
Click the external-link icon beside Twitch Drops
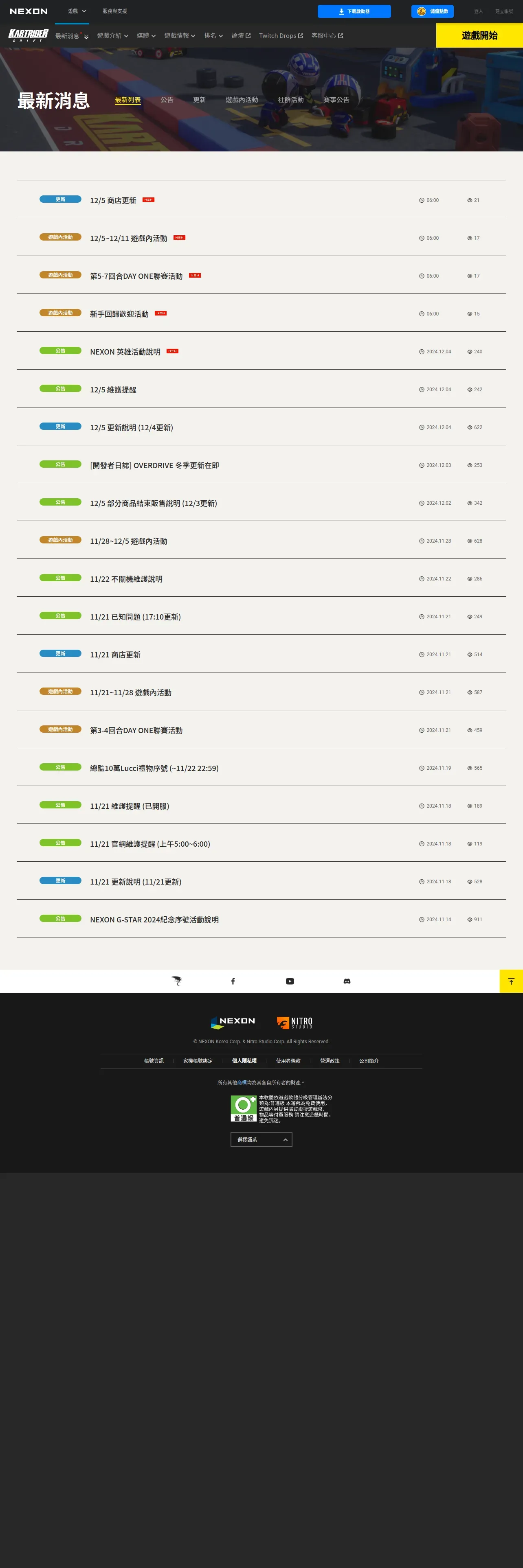click(301, 36)
